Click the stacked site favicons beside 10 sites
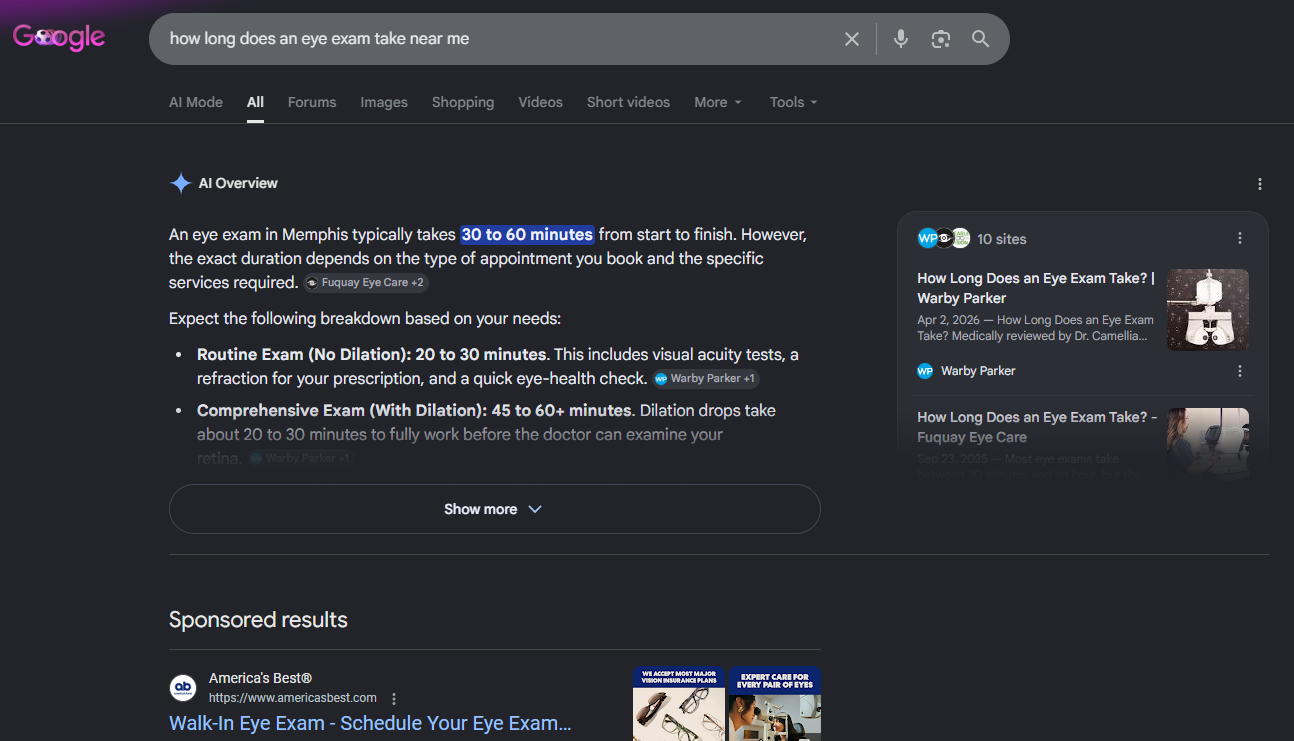1294x741 pixels. pyautogui.click(x=944, y=238)
